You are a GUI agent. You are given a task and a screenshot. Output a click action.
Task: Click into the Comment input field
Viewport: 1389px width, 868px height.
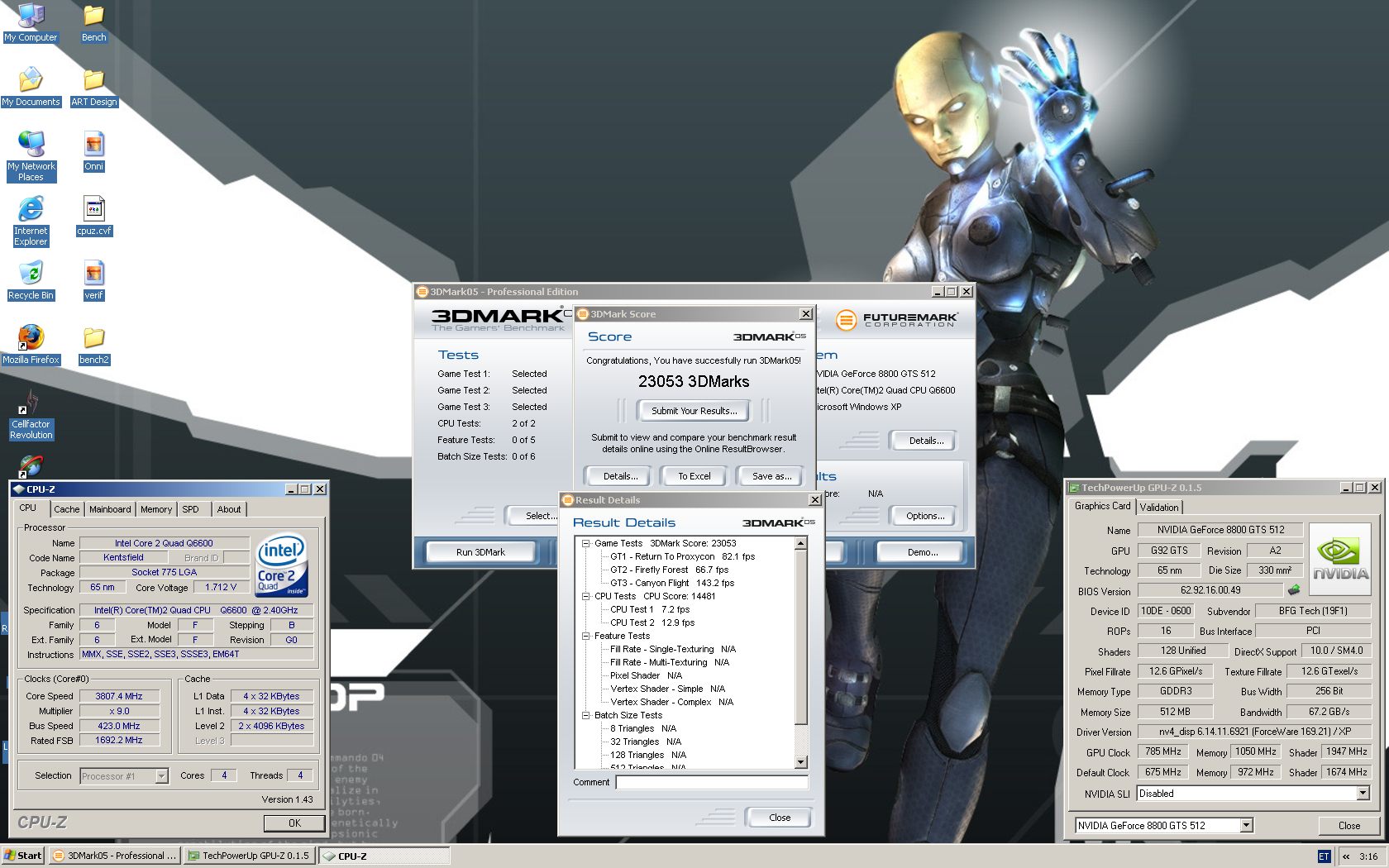(x=712, y=782)
